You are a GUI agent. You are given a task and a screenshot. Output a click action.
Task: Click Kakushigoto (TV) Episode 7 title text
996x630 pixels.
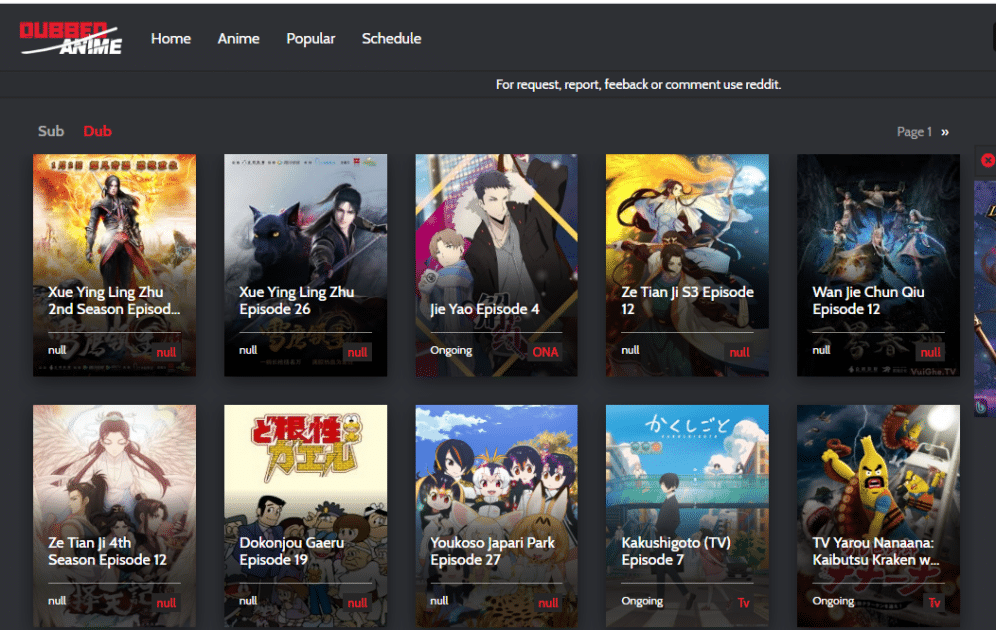(676, 551)
